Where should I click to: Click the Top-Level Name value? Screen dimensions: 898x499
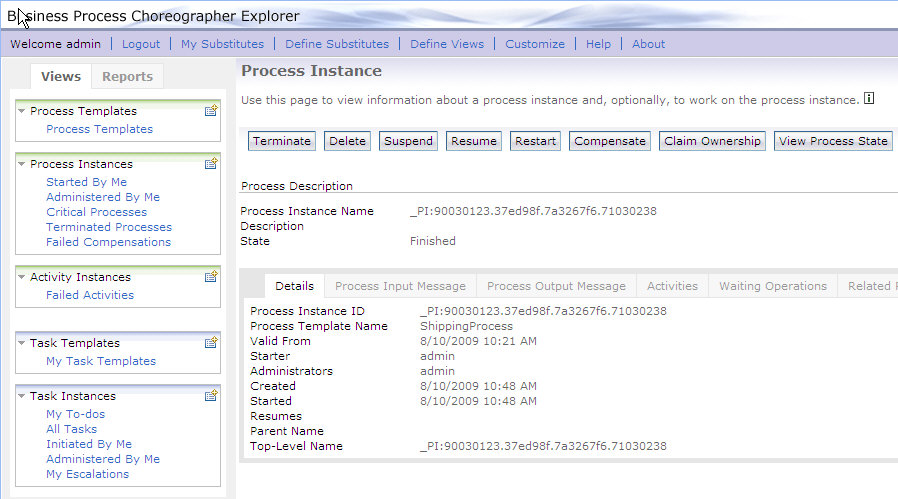point(543,446)
